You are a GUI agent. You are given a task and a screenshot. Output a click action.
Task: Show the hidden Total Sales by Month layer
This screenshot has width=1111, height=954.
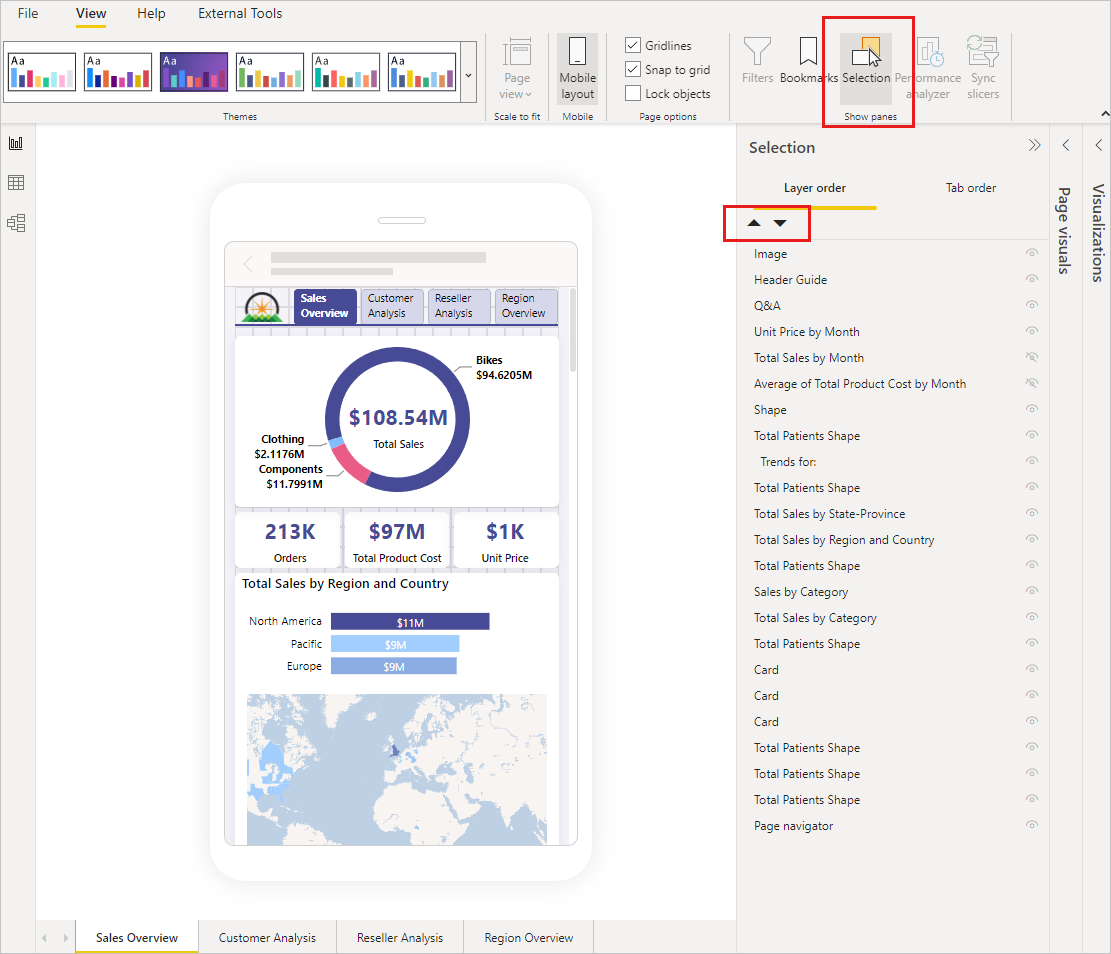1031,357
